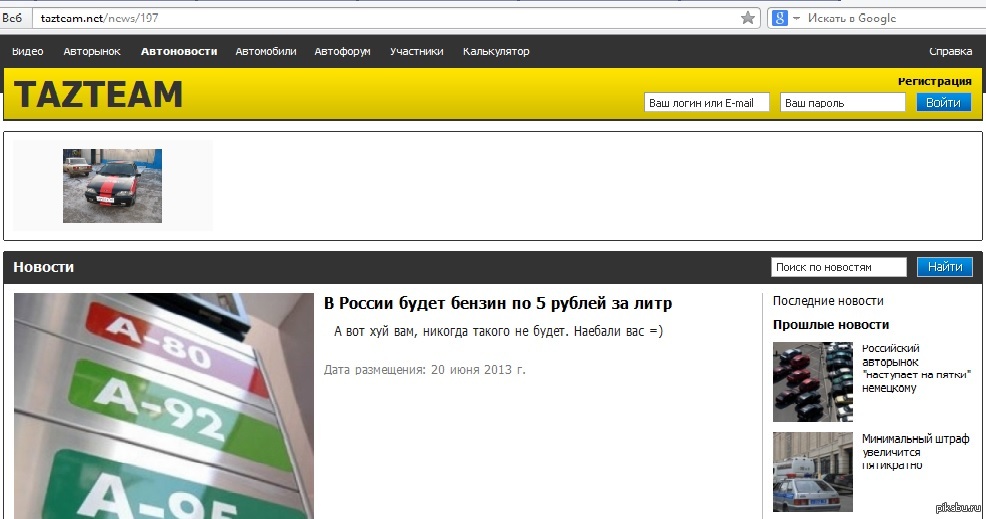Open the Видео menu item
The height and width of the screenshot is (519, 986).
tap(27, 51)
